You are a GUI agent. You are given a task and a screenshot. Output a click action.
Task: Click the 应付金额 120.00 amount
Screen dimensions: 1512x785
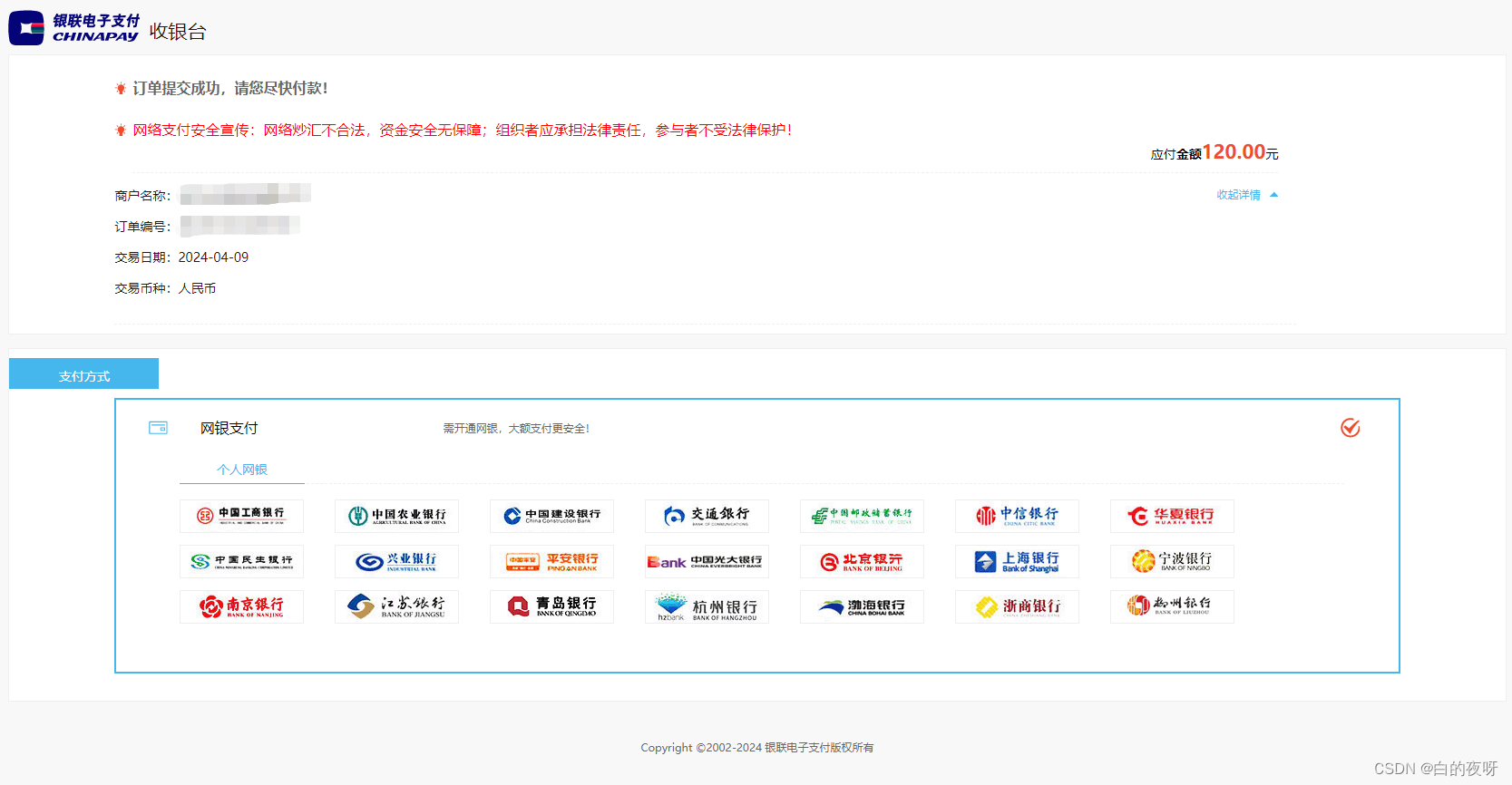pyautogui.click(x=1214, y=152)
